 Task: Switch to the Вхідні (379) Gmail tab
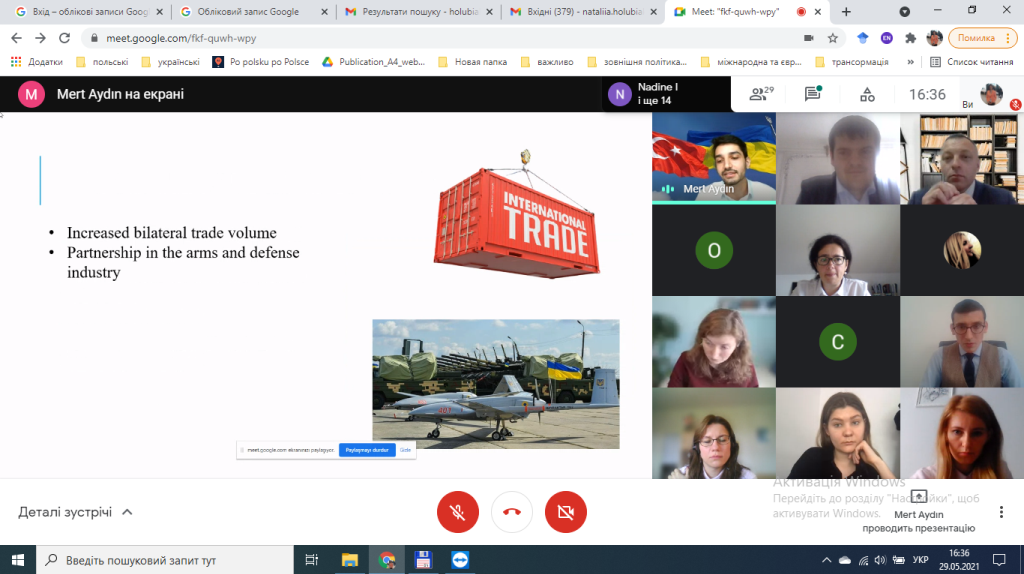pyautogui.click(x=578, y=12)
